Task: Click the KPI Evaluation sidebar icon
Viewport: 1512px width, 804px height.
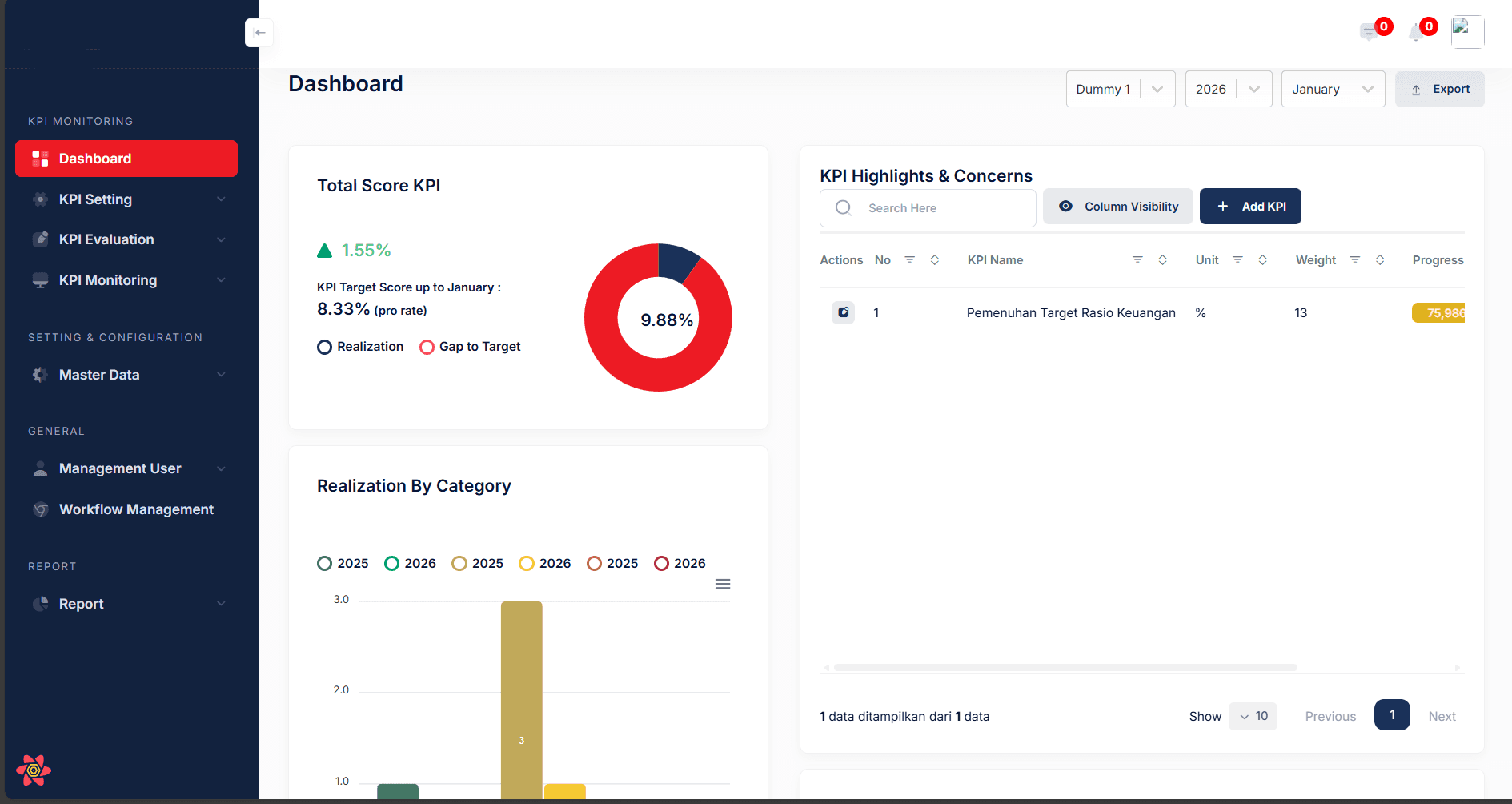Action: coord(41,239)
